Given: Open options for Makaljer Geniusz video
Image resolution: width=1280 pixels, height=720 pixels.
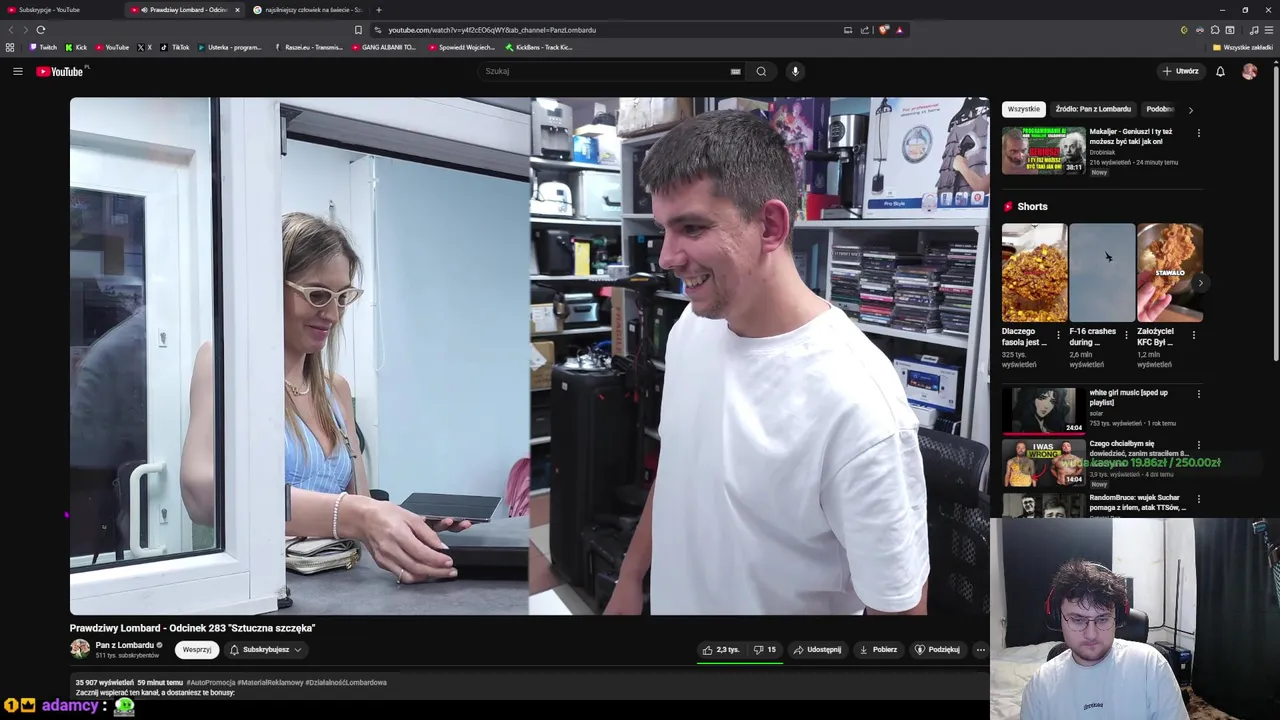Looking at the screenshot, I should coord(1198,132).
